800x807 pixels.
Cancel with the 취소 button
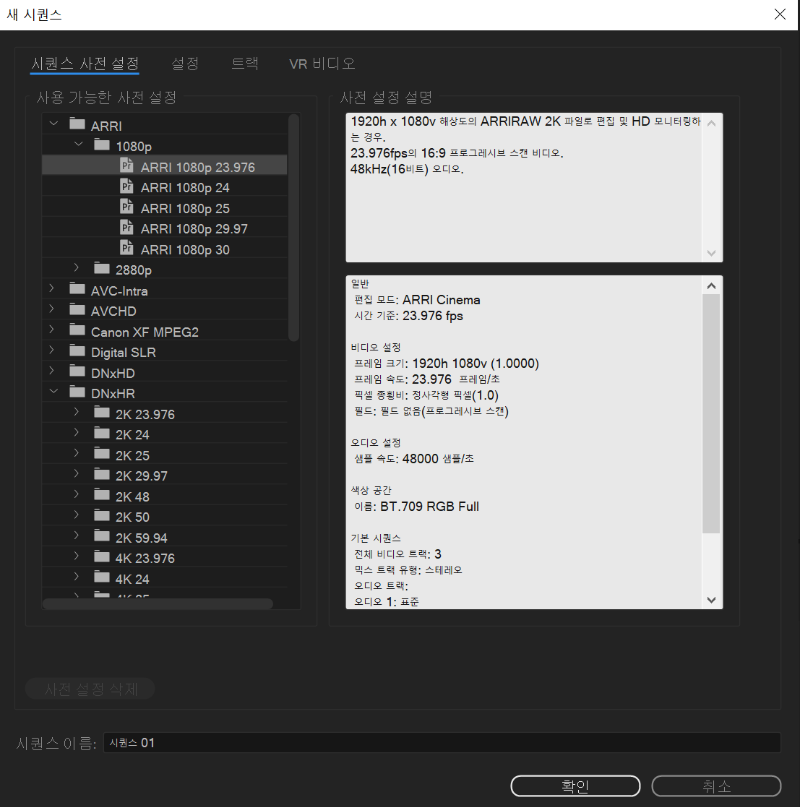pyautogui.click(x=716, y=786)
